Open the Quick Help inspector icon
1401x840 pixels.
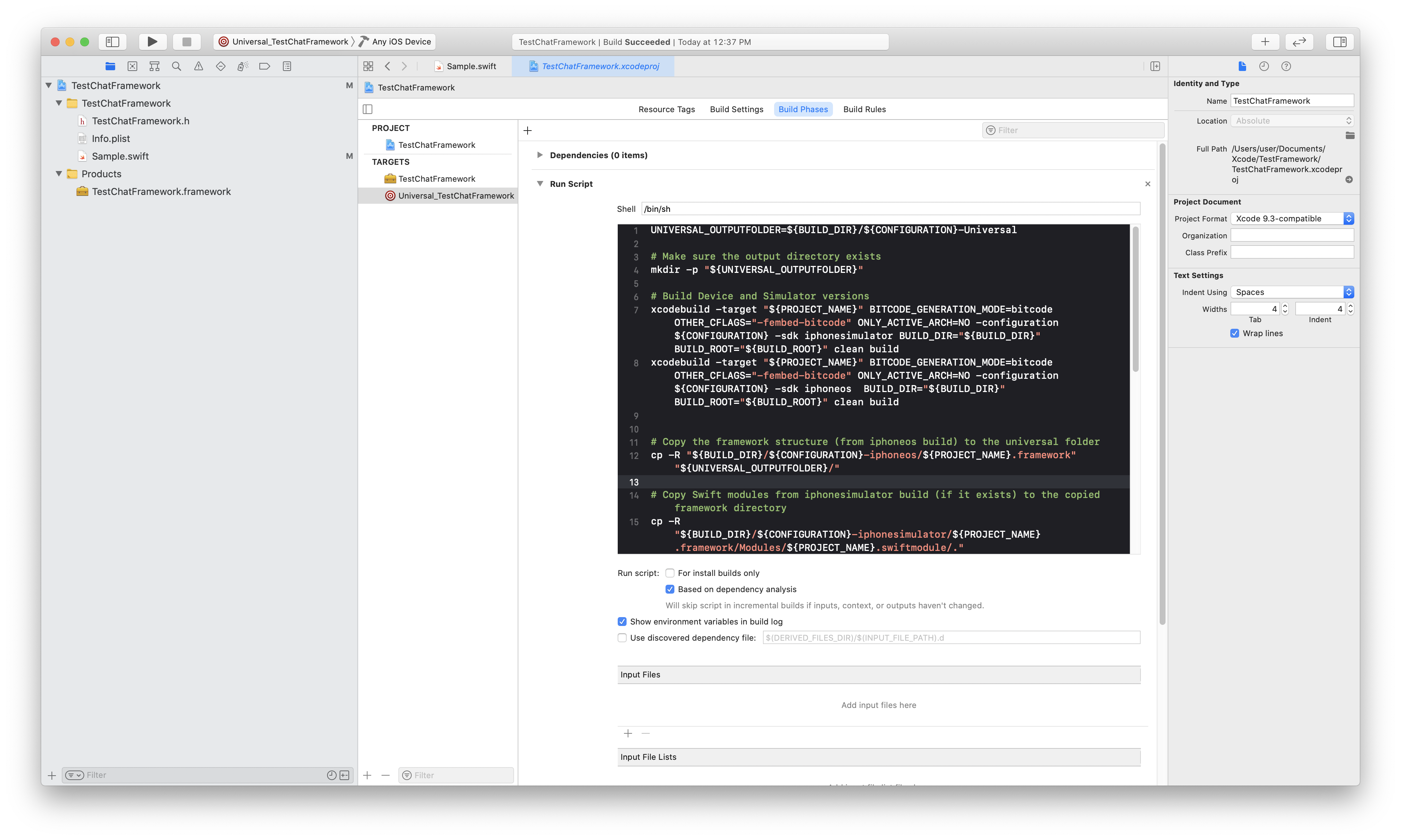pos(1286,66)
